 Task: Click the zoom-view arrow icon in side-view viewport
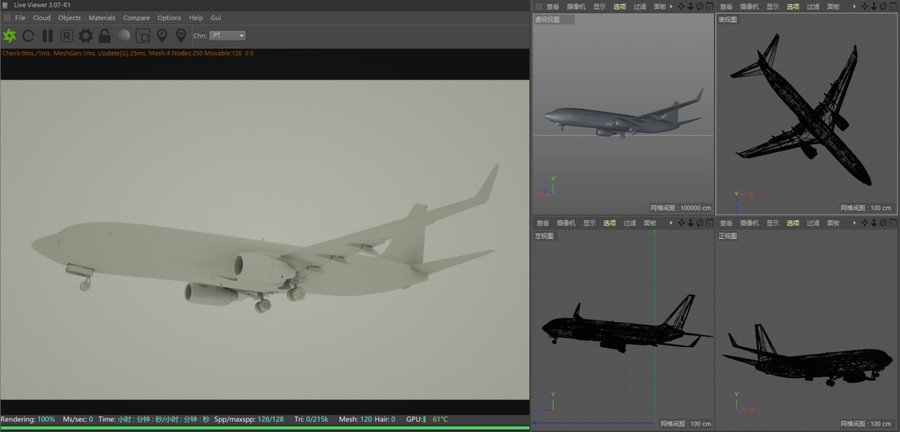[x=690, y=223]
